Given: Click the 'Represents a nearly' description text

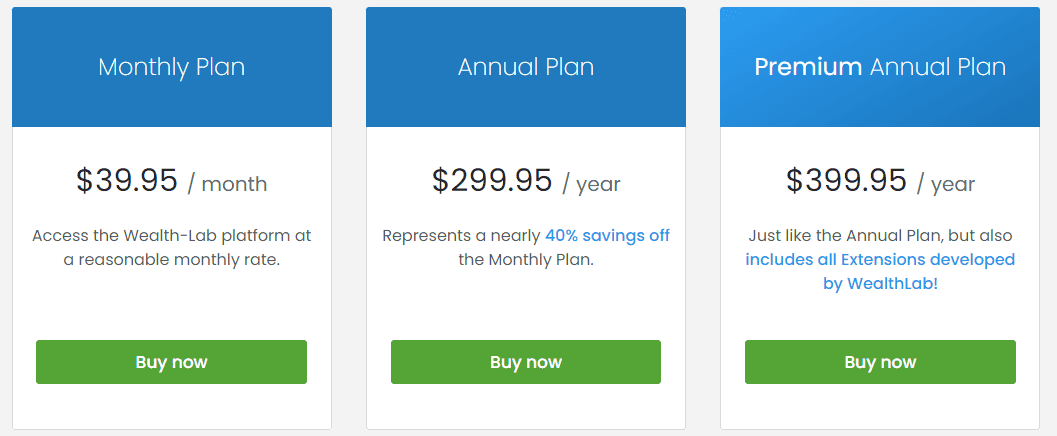Looking at the screenshot, I should pyautogui.click(x=461, y=236).
